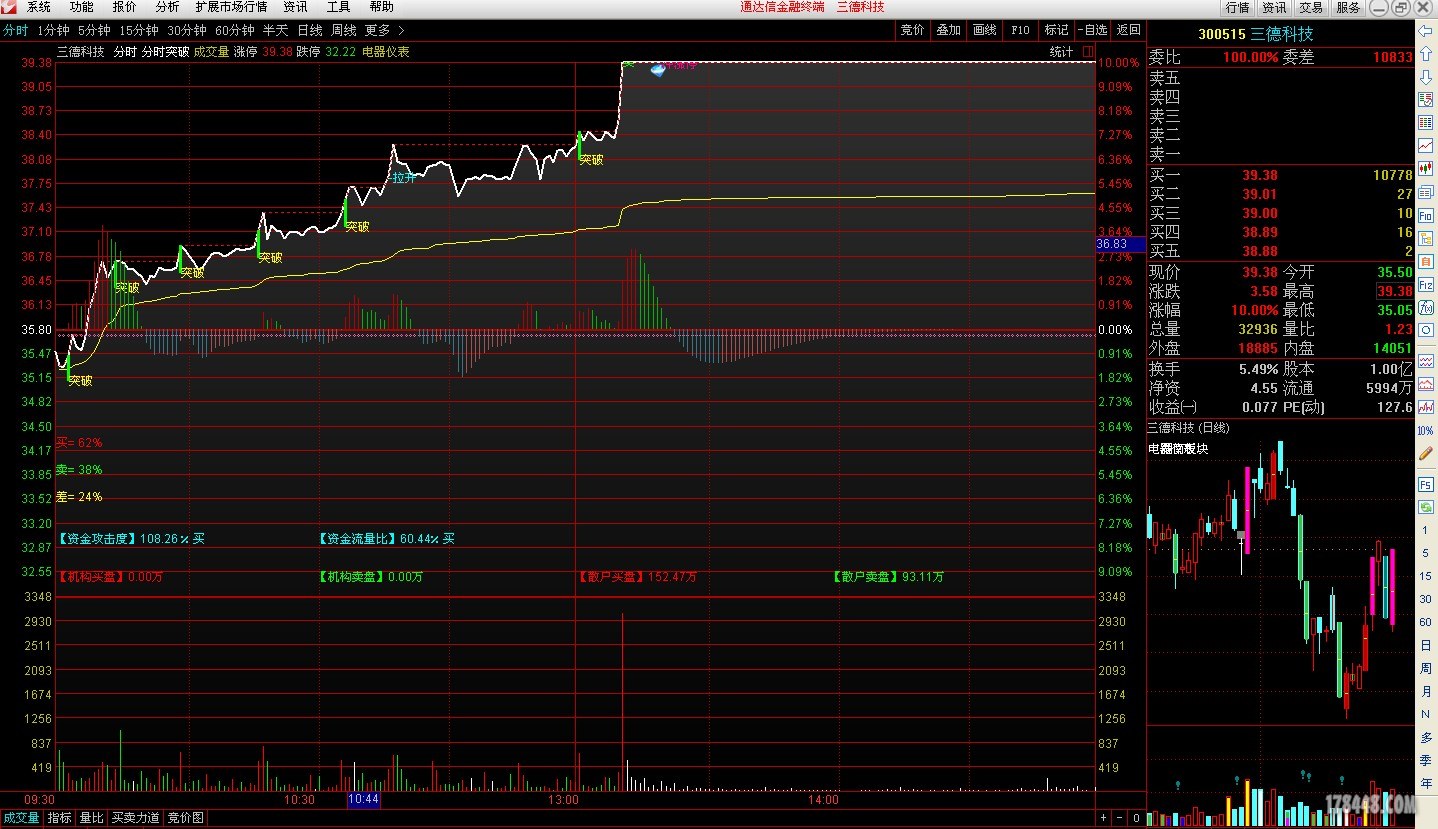Click the minus zoom button under daily chart

1120,819
